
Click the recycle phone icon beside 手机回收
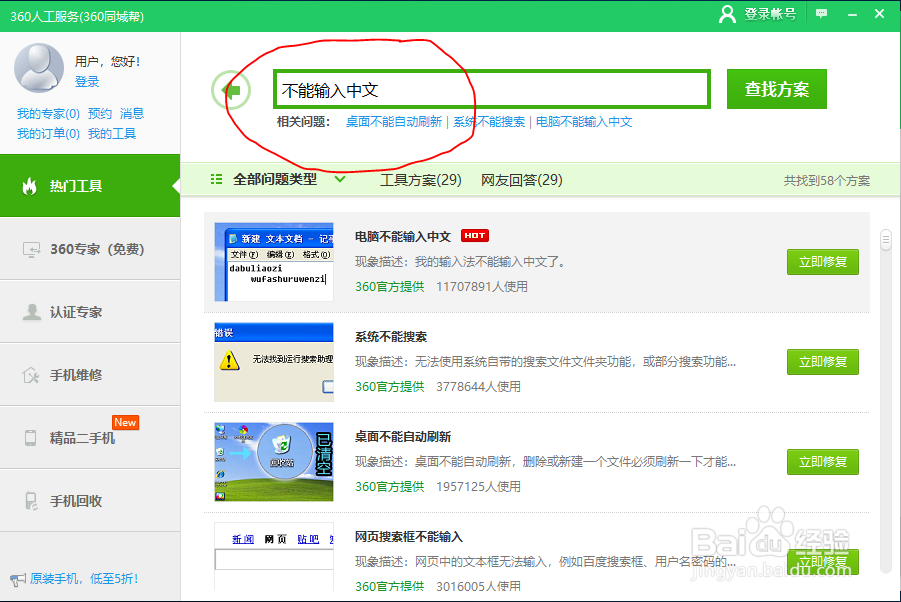(31, 501)
